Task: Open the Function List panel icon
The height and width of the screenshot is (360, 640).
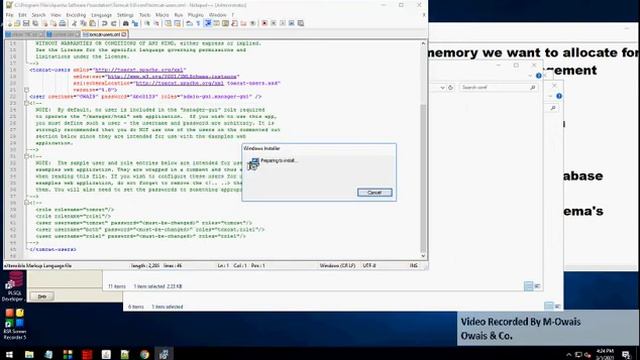Action: (x=234, y=24)
